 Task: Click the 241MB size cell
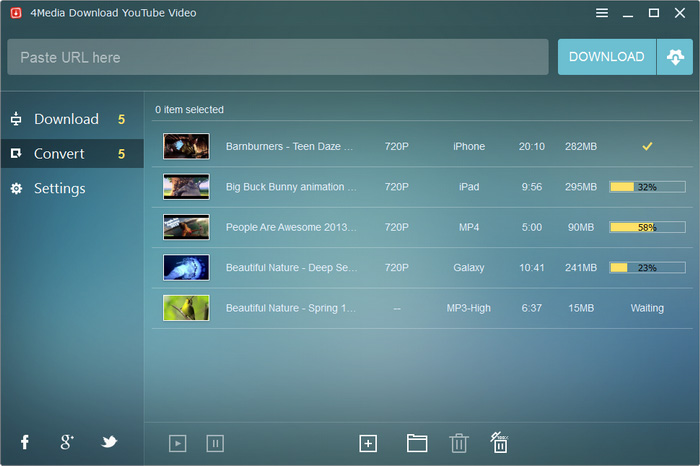[581, 267]
